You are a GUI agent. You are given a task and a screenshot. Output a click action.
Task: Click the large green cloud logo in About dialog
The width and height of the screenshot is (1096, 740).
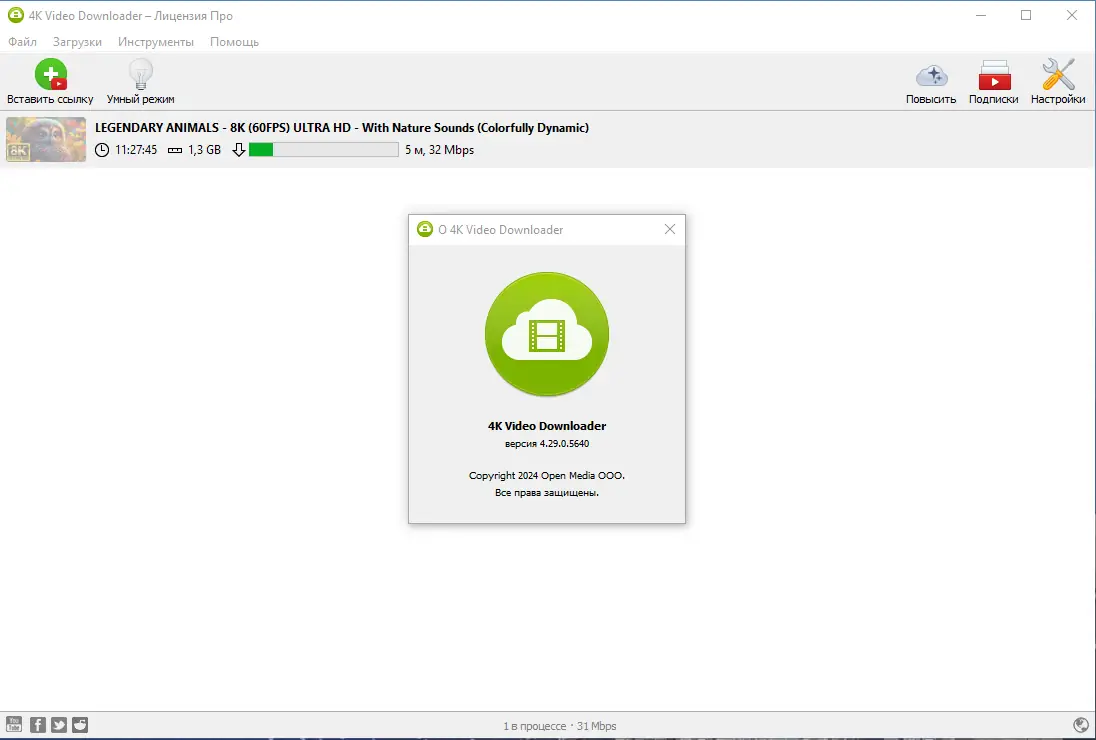(547, 334)
